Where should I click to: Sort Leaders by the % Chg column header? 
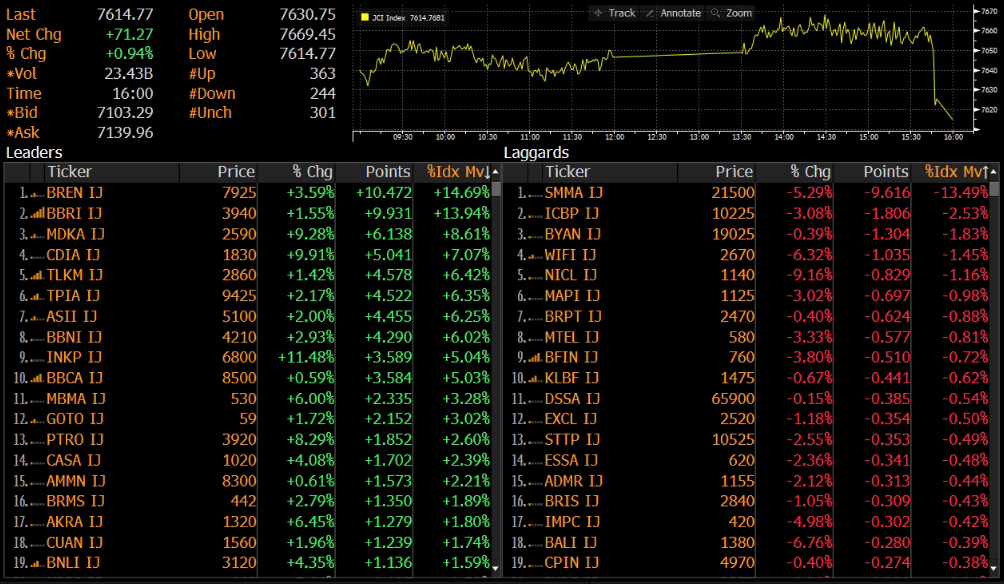[296, 172]
